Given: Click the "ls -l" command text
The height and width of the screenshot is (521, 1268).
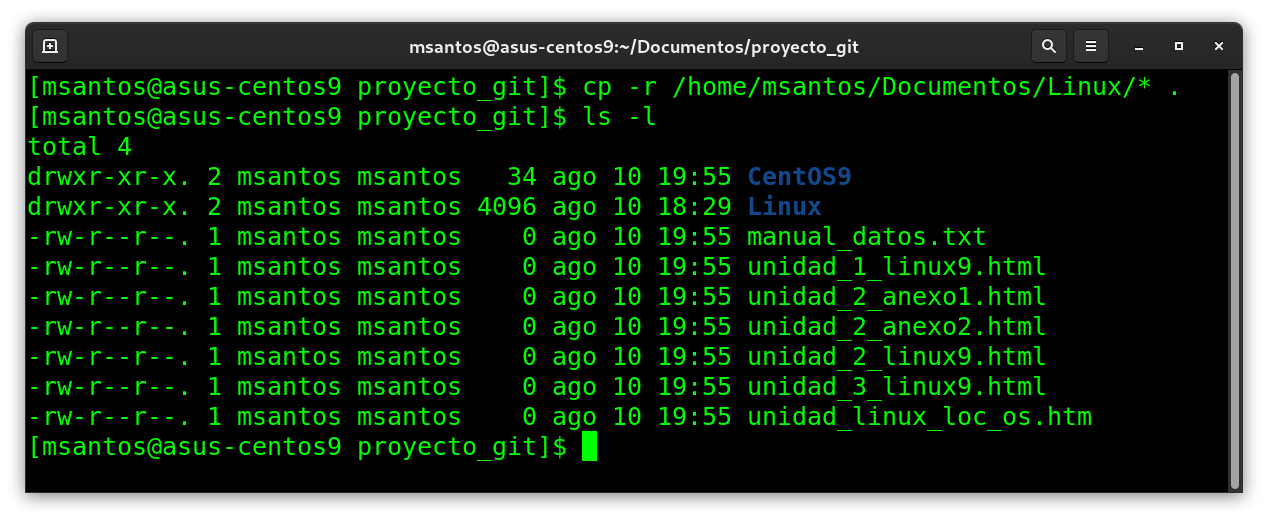Looking at the screenshot, I should [x=619, y=117].
